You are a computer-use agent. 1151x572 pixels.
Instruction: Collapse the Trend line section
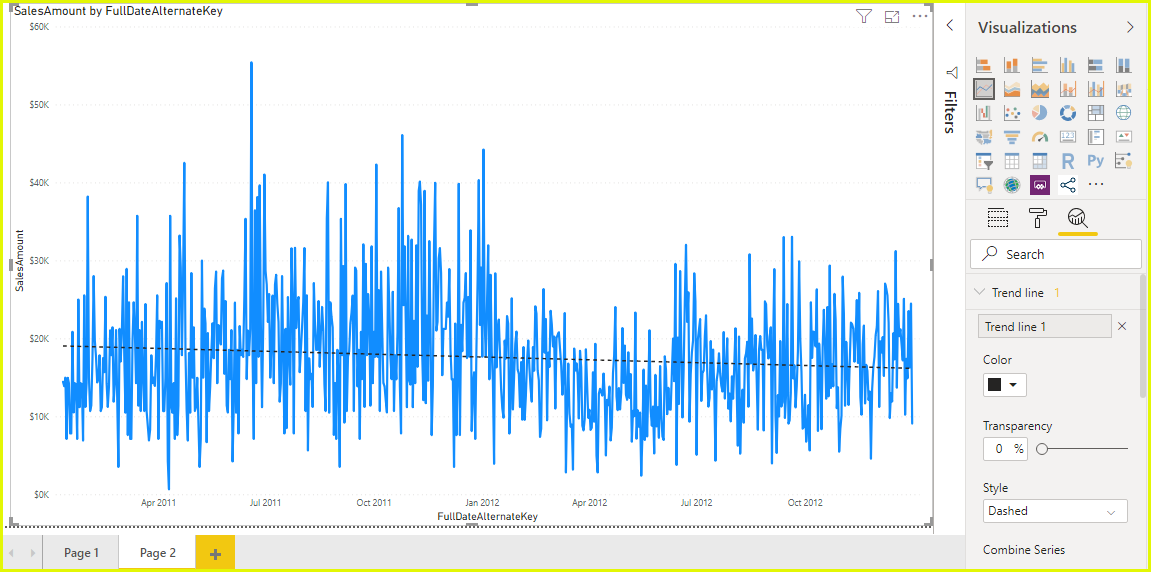(x=980, y=293)
